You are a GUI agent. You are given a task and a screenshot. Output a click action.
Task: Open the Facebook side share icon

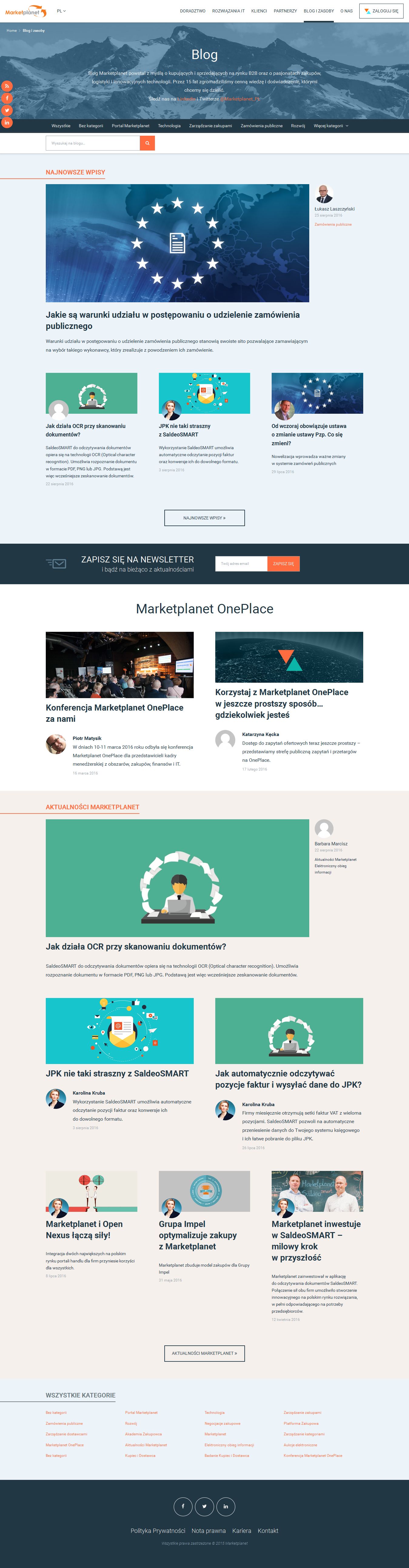pos(7,98)
